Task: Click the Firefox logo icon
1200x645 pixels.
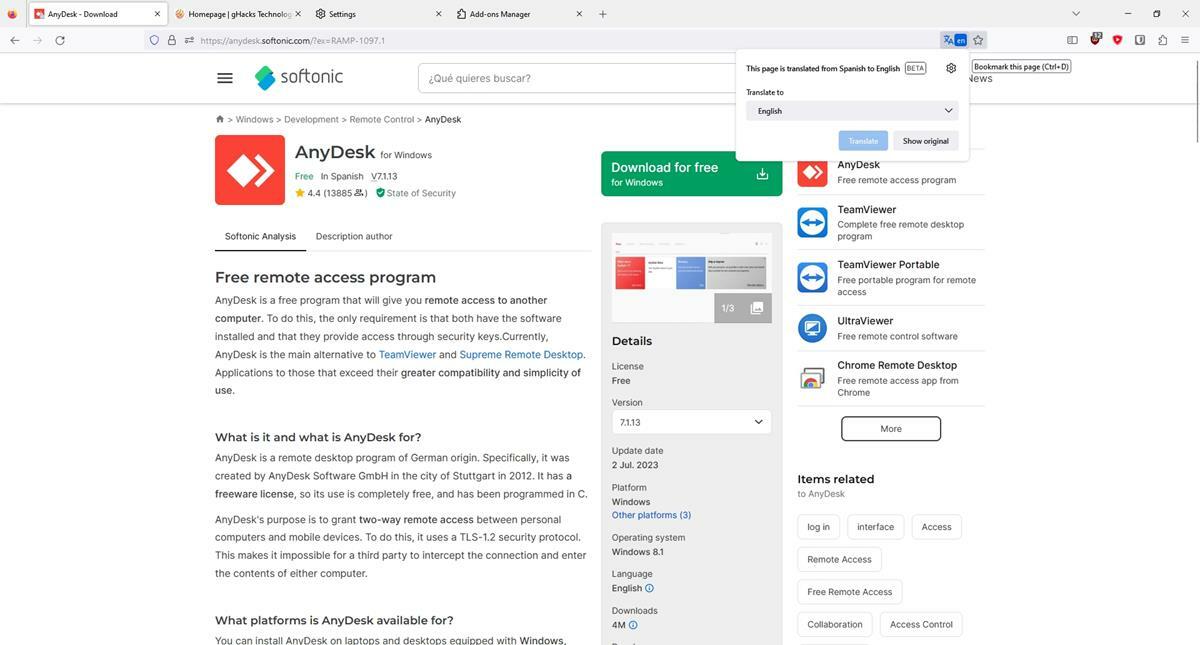Action: (x=12, y=14)
